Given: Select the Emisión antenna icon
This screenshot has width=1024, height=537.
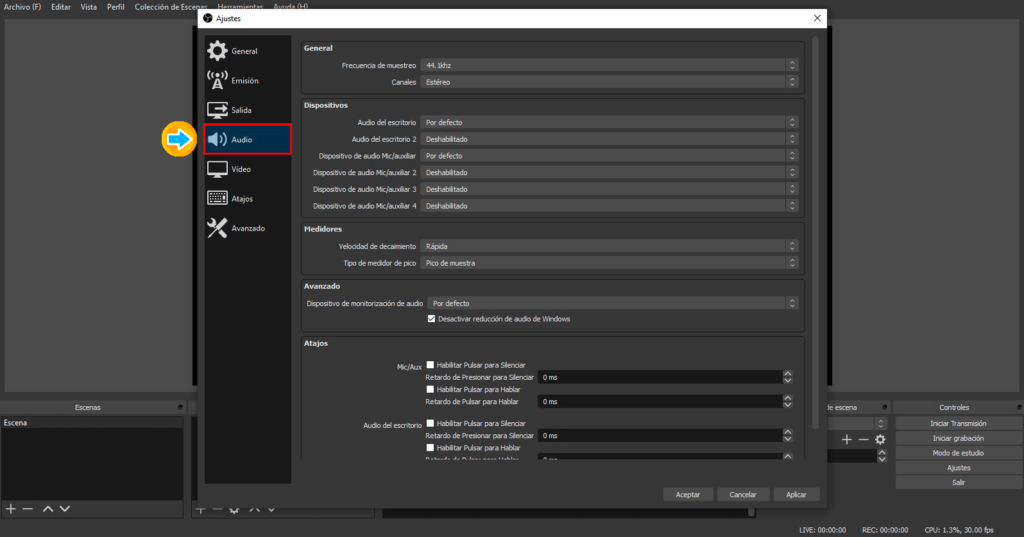Looking at the screenshot, I should (217, 80).
